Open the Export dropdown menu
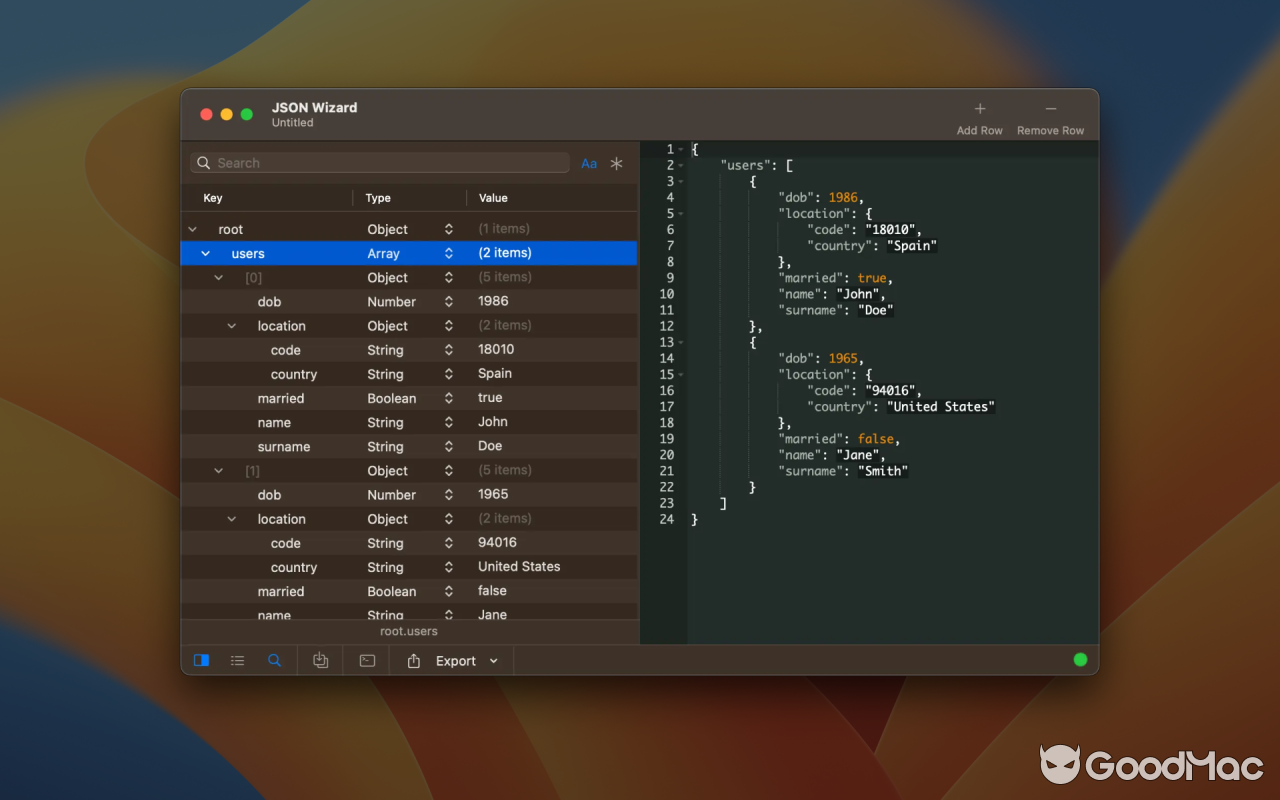1280x800 pixels. 493,660
